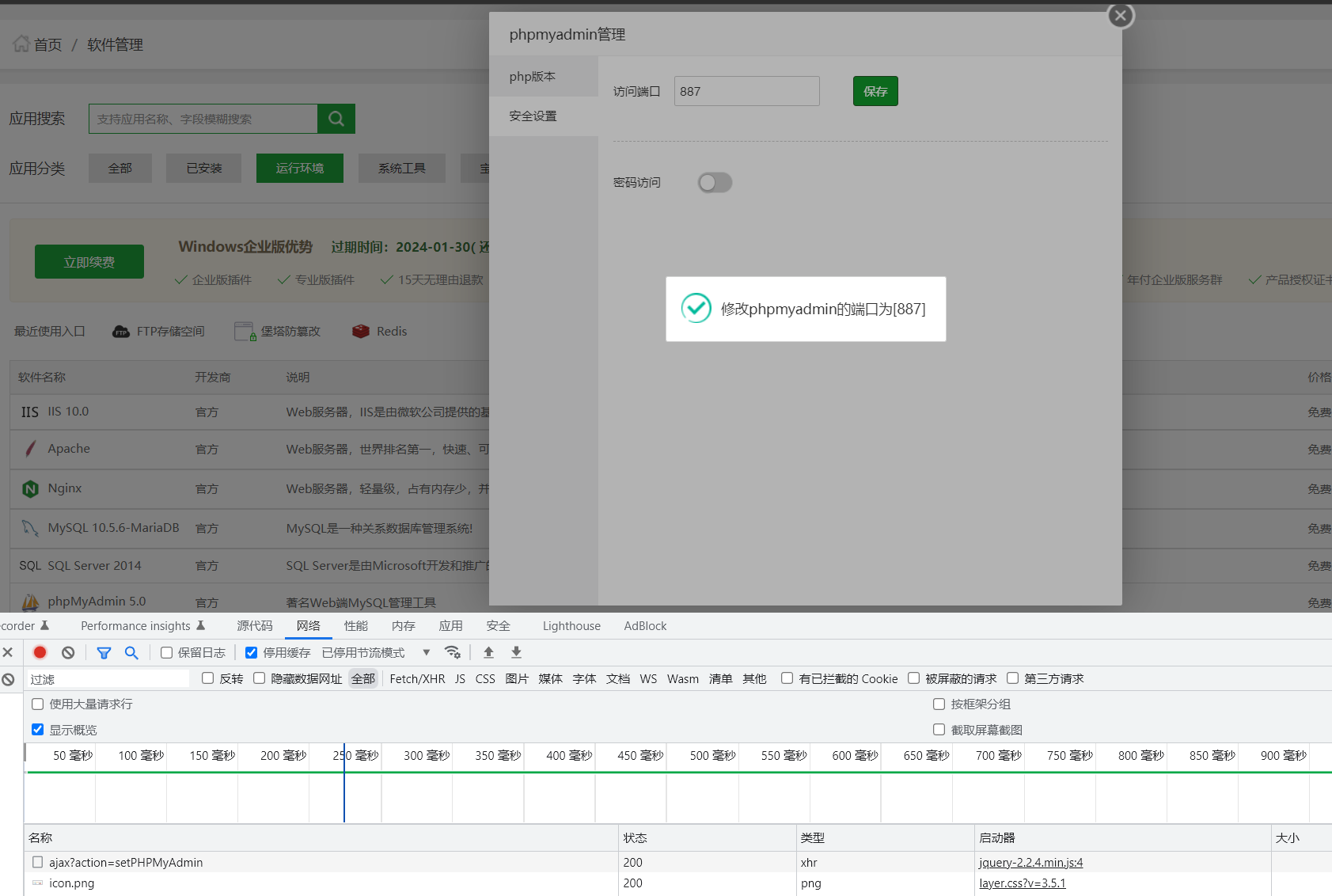Open network conditions wifi icon
This screenshot has width=1332, height=896.
coord(453,652)
